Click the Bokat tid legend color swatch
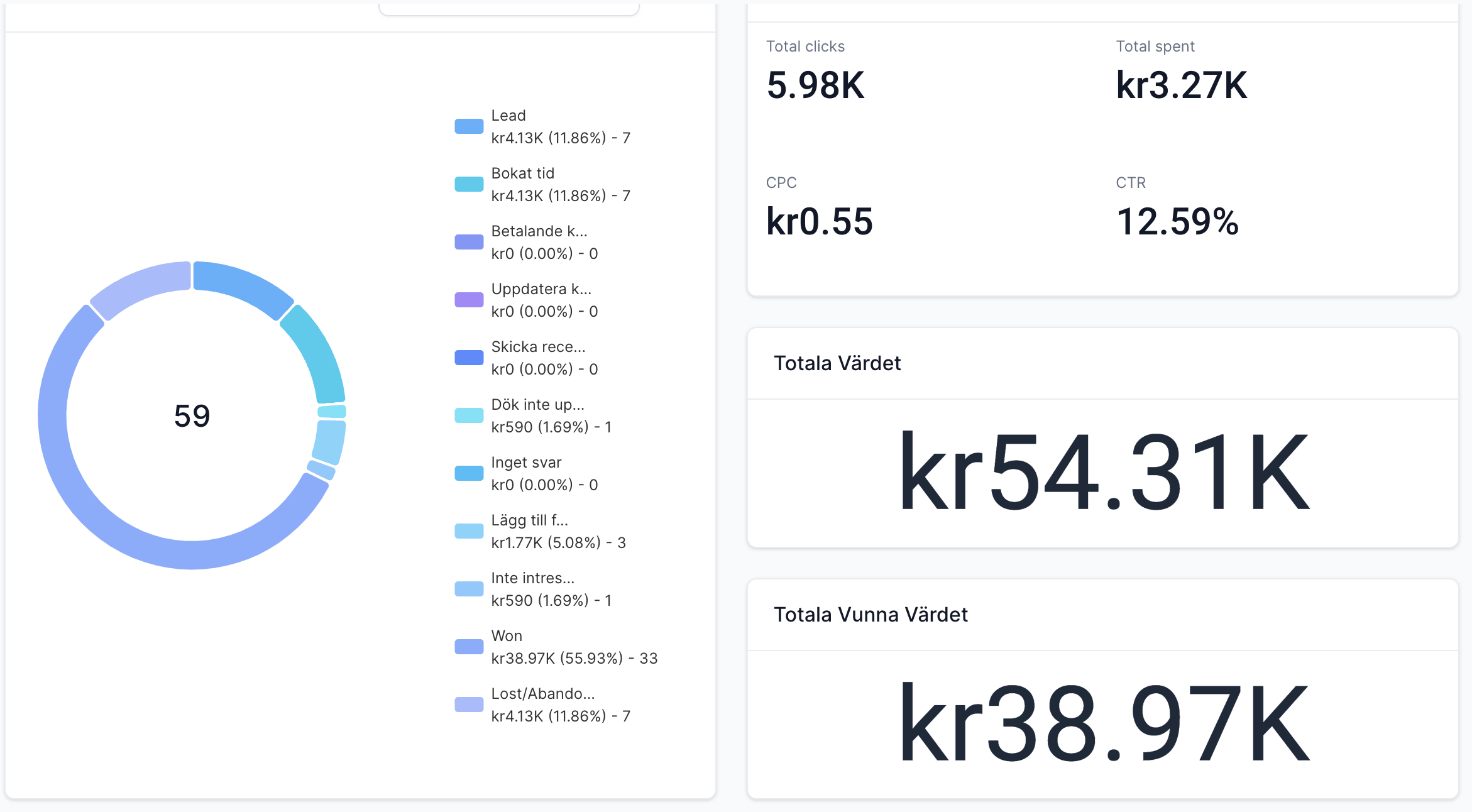 click(x=469, y=184)
